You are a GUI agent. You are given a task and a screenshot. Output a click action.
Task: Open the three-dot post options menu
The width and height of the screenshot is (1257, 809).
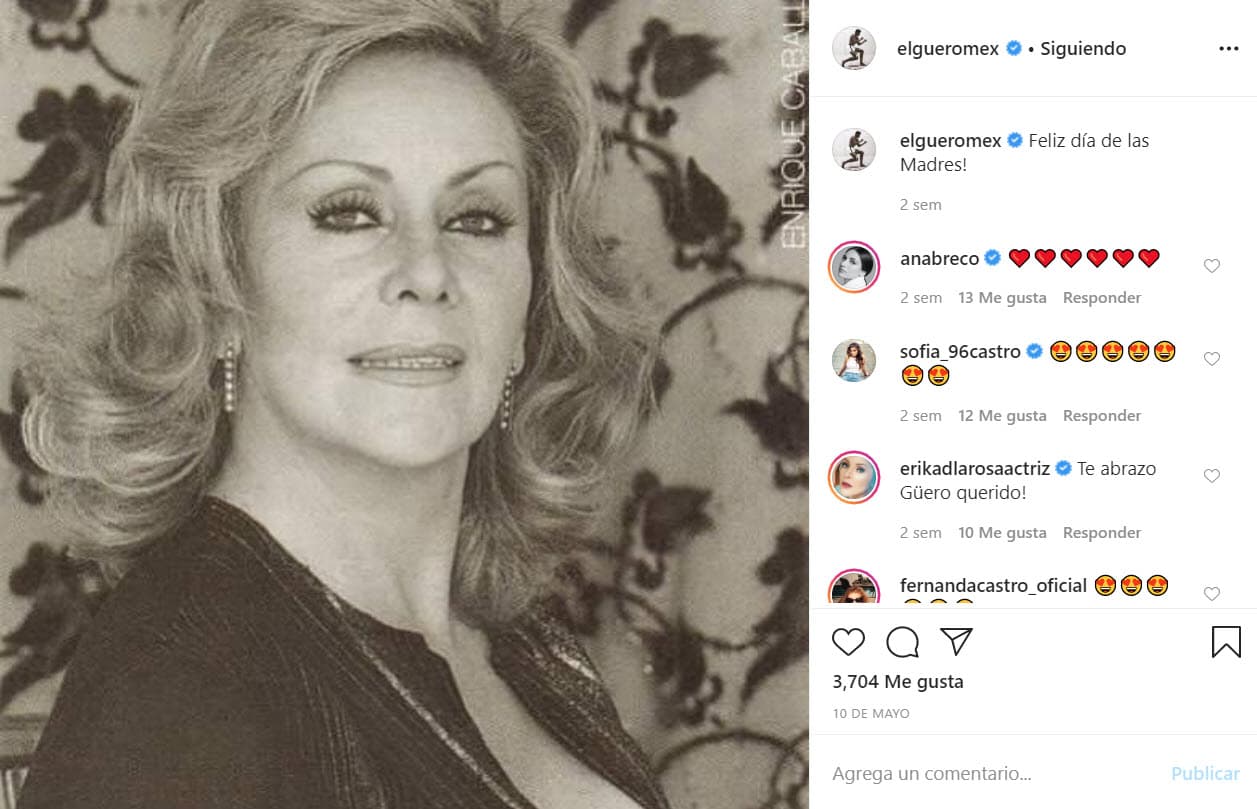point(1228,47)
